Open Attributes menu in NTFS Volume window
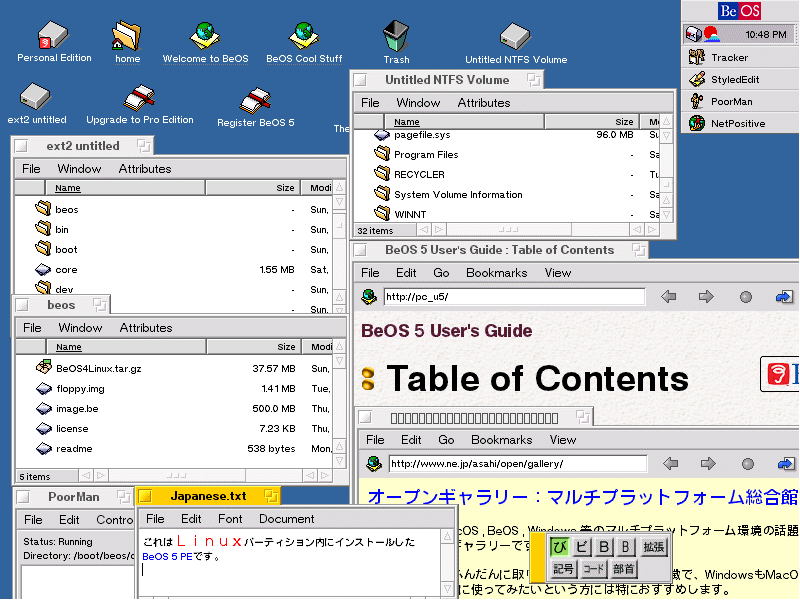This screenshot has height=600, width=800. pyautogui.click(x=483, y=103)
